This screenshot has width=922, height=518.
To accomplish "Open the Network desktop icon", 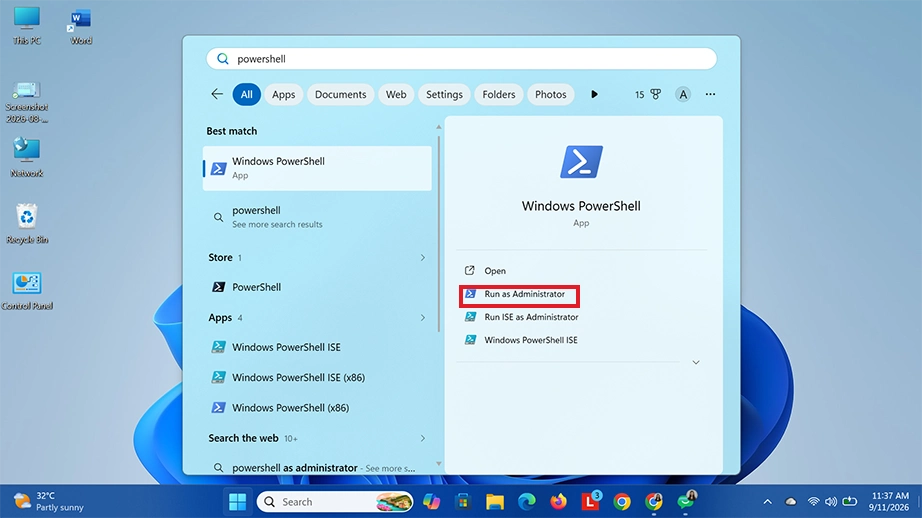I will click(26, 157).
